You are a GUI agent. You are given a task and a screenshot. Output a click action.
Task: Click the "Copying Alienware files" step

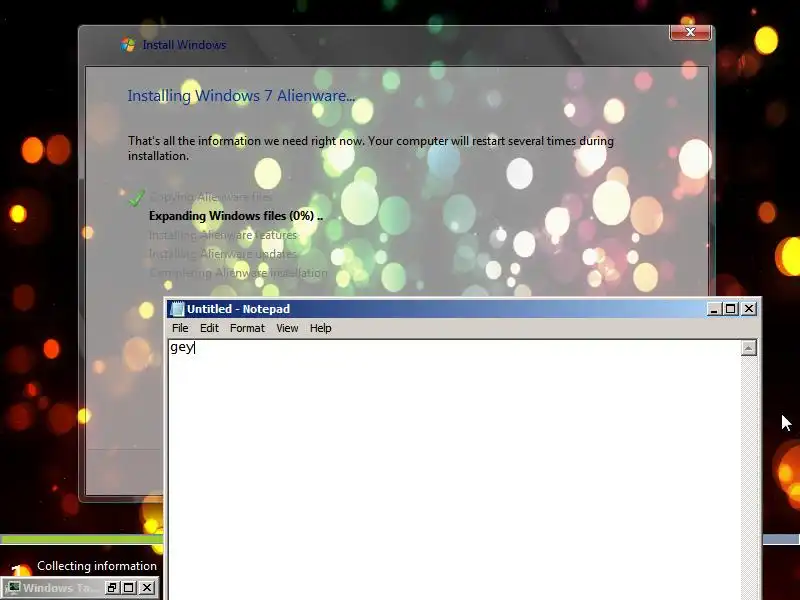coord(211,197)
